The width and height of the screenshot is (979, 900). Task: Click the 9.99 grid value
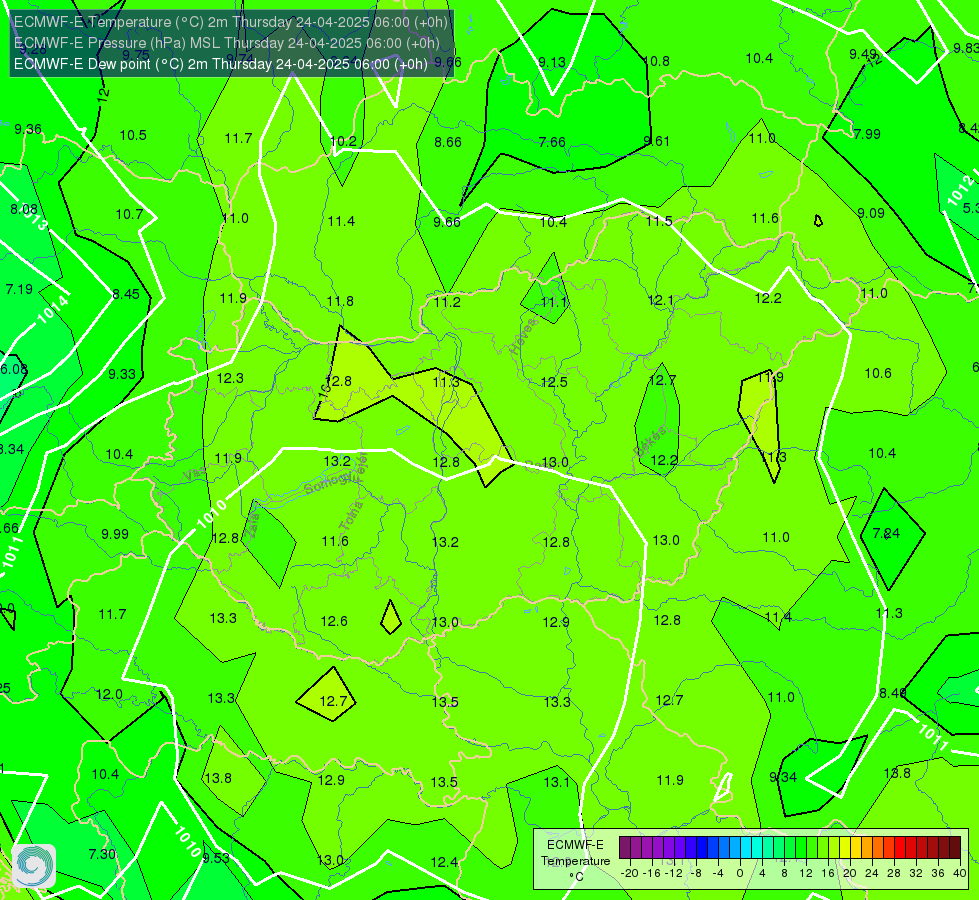115,534
